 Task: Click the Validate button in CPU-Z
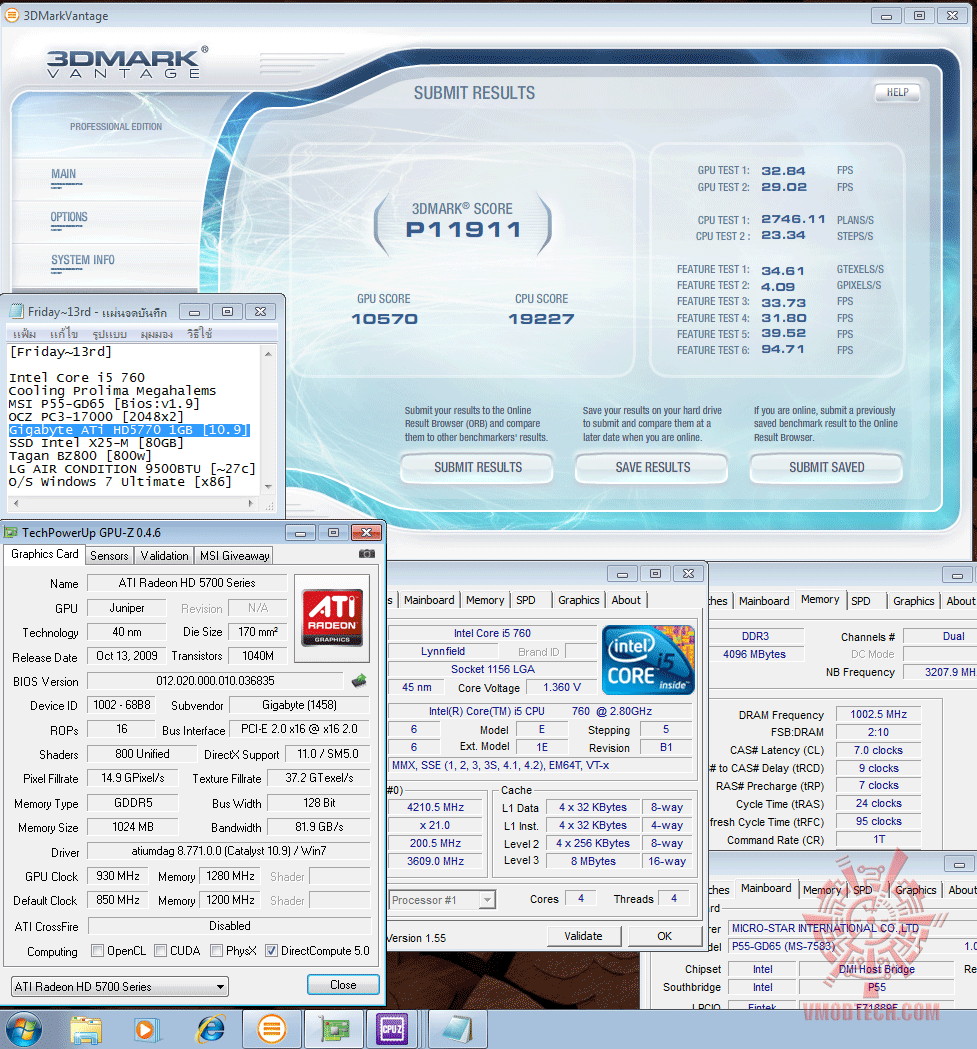click(x=584, y=936)
